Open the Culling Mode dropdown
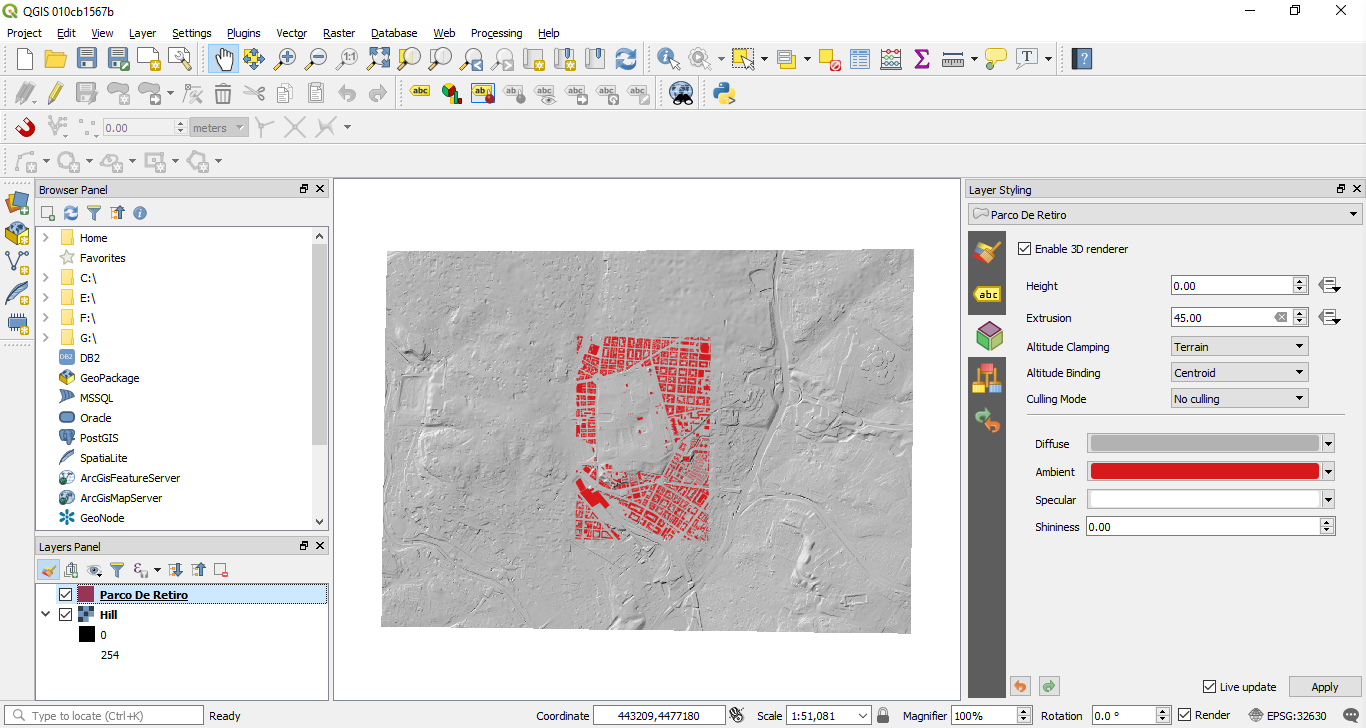 pos(1240,399)
